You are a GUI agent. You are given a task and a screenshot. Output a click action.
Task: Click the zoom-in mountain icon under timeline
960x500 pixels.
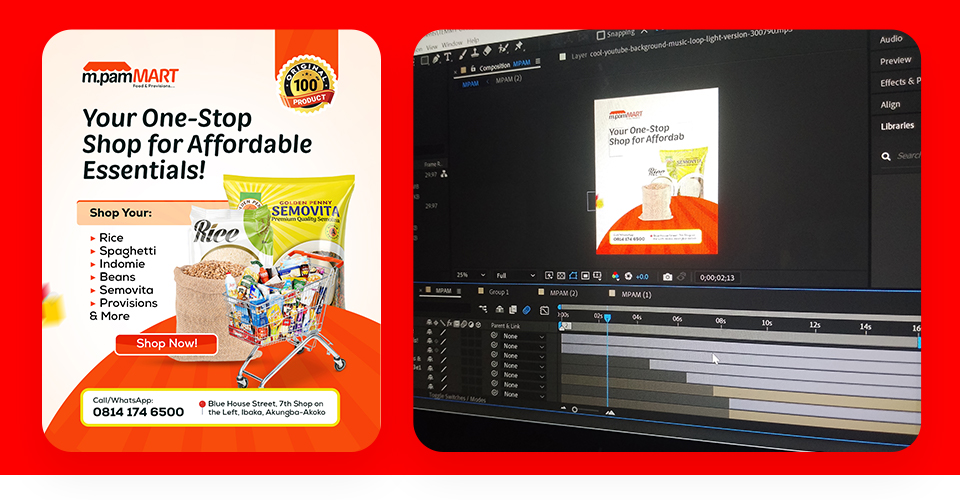pos(610,413)
